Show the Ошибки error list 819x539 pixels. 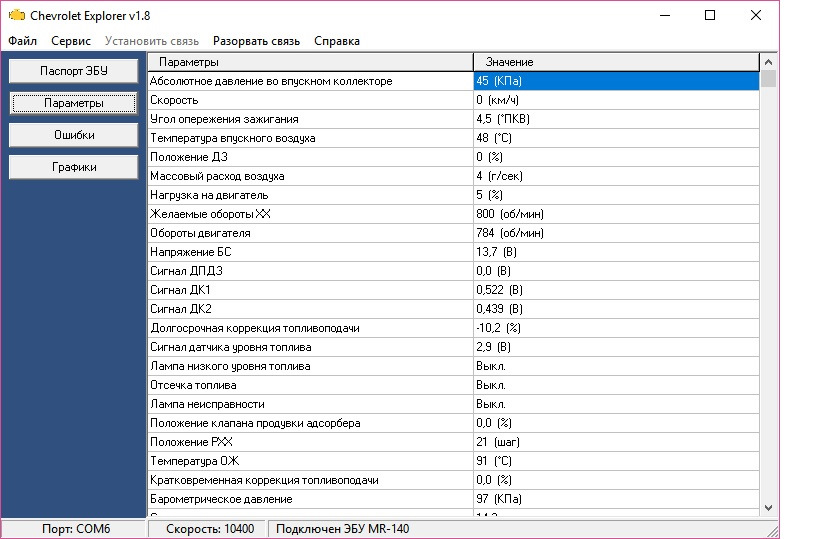click(x=74, y=135)
